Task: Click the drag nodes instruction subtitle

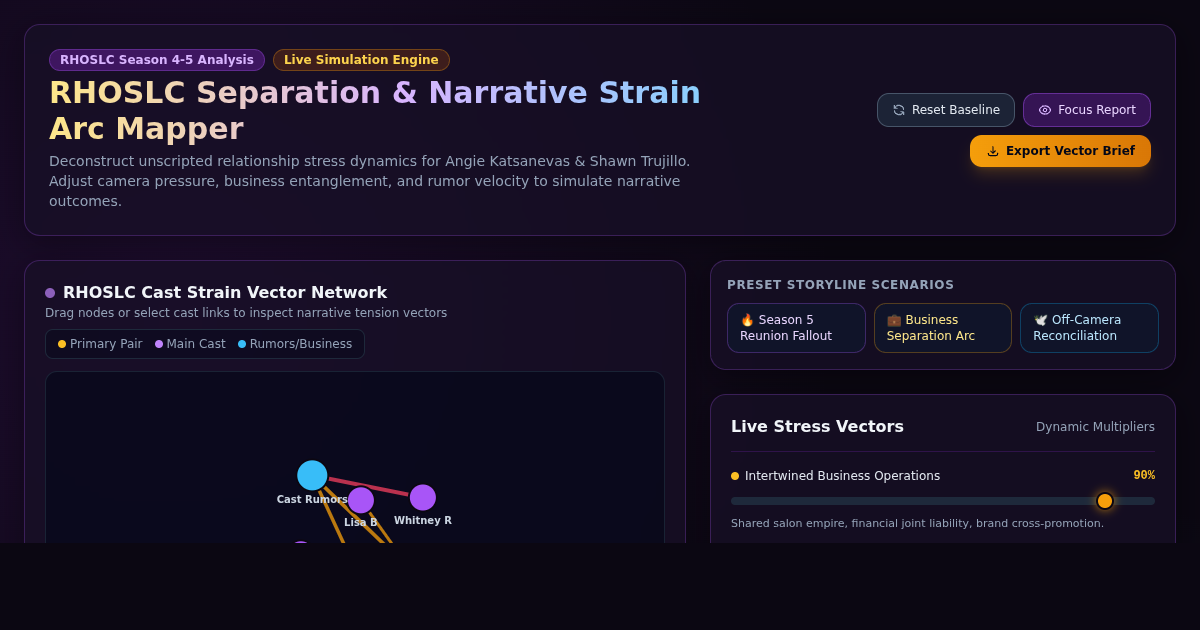Action: 246,313
